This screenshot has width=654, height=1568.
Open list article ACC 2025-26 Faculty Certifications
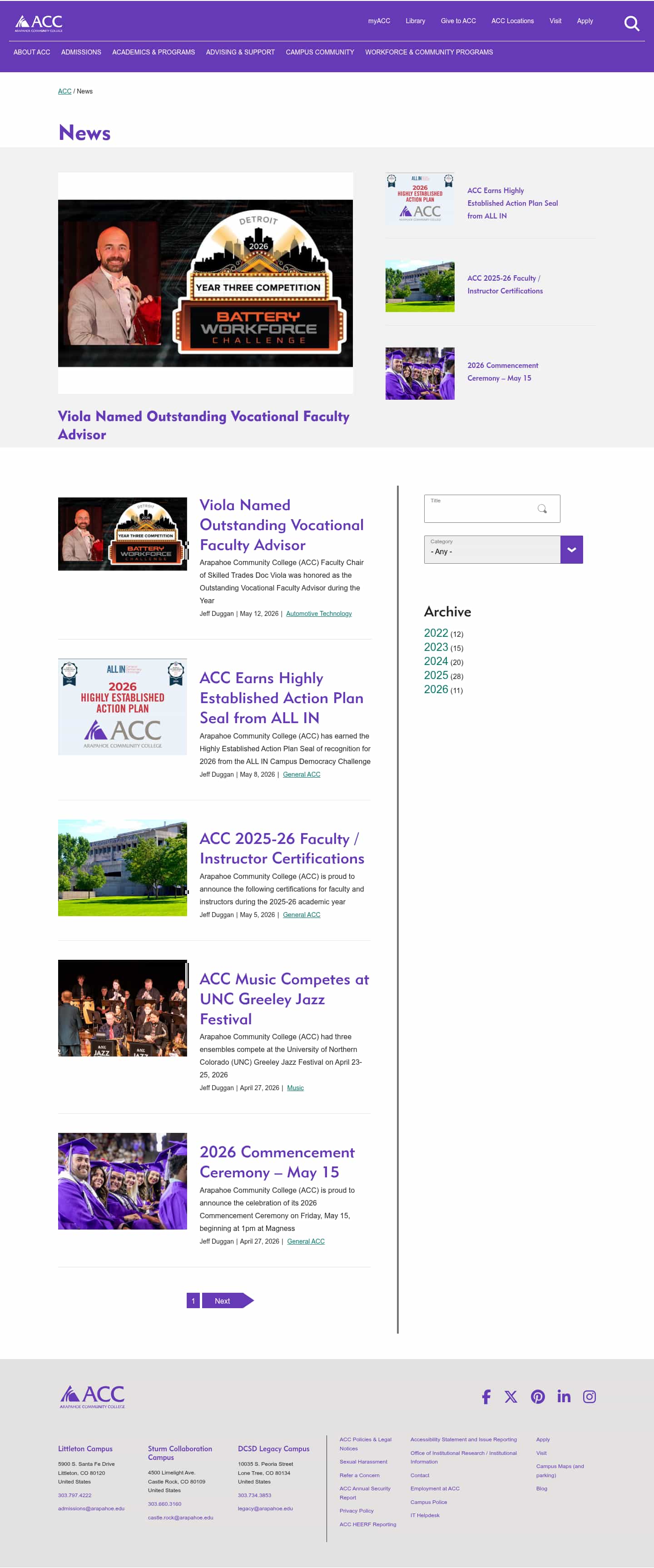(x=282, y=848)
